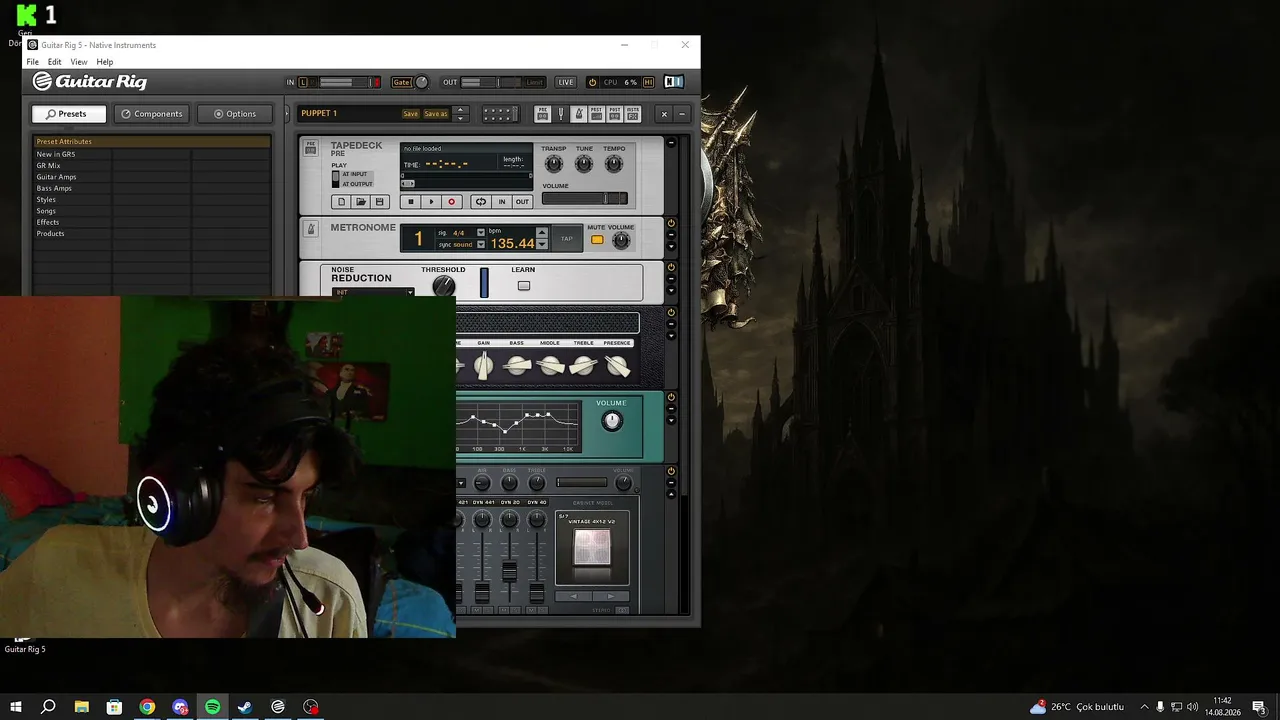Minimize the Tapedeck Pre module
This screenshot has width=1280, height=720.
coord(671,143)
